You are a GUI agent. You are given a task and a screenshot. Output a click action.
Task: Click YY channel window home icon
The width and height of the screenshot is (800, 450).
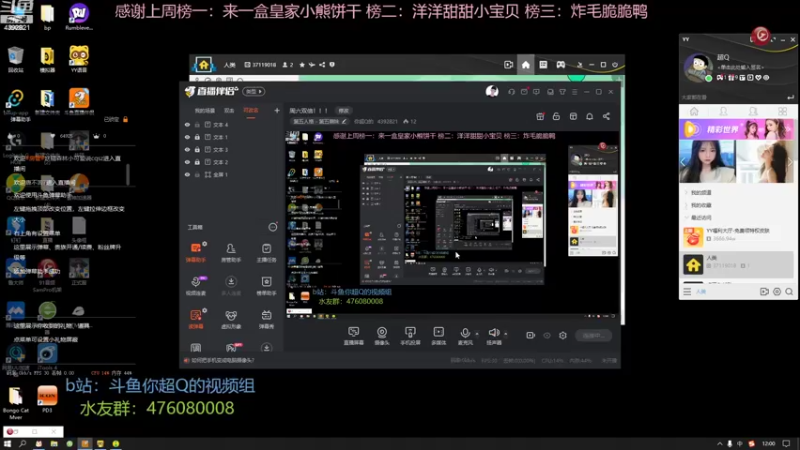pos(526,65)
